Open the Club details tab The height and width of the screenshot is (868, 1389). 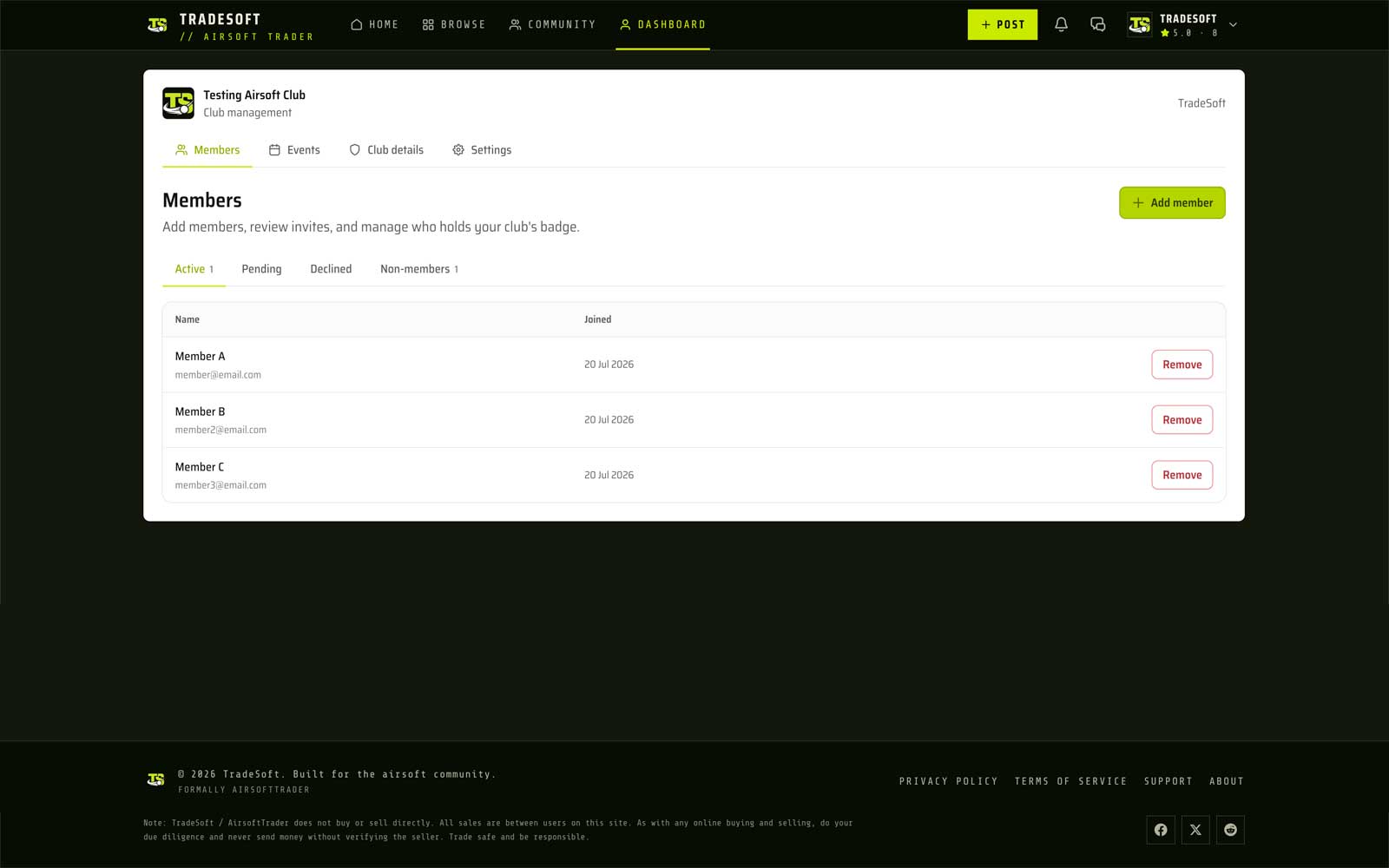tap(386, 150)
